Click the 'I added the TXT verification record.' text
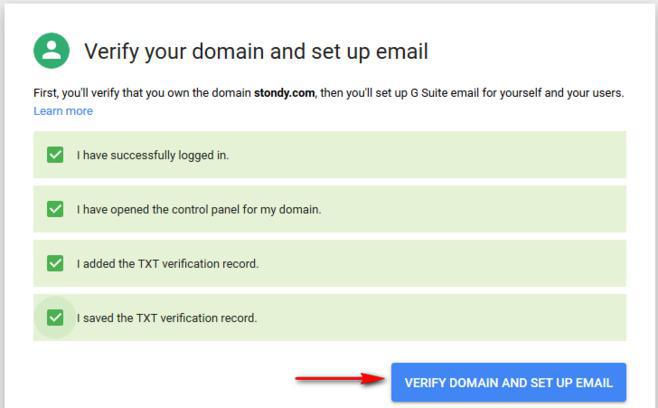The image size is (658, 408). click(168, 264)
